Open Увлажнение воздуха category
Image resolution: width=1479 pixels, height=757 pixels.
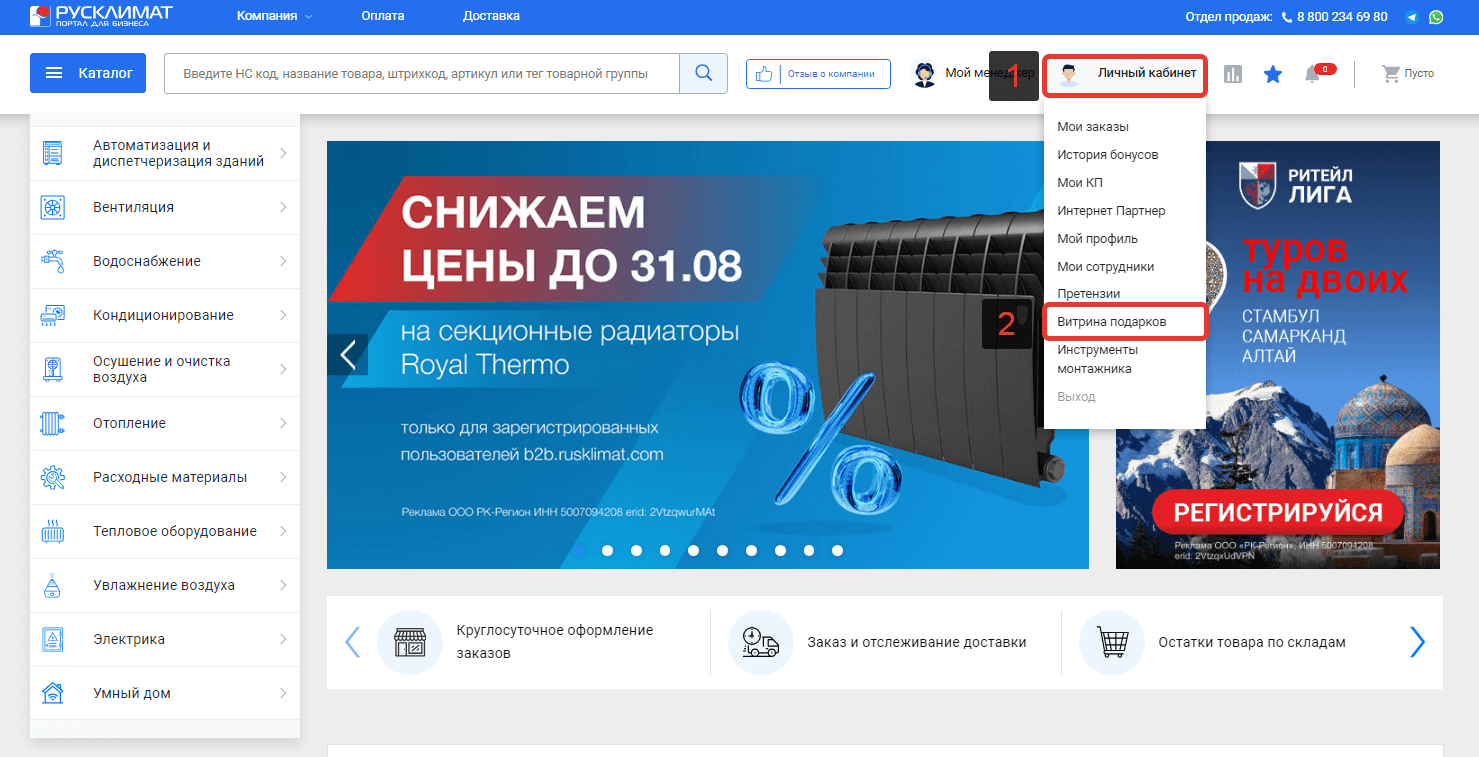(165, 585)
